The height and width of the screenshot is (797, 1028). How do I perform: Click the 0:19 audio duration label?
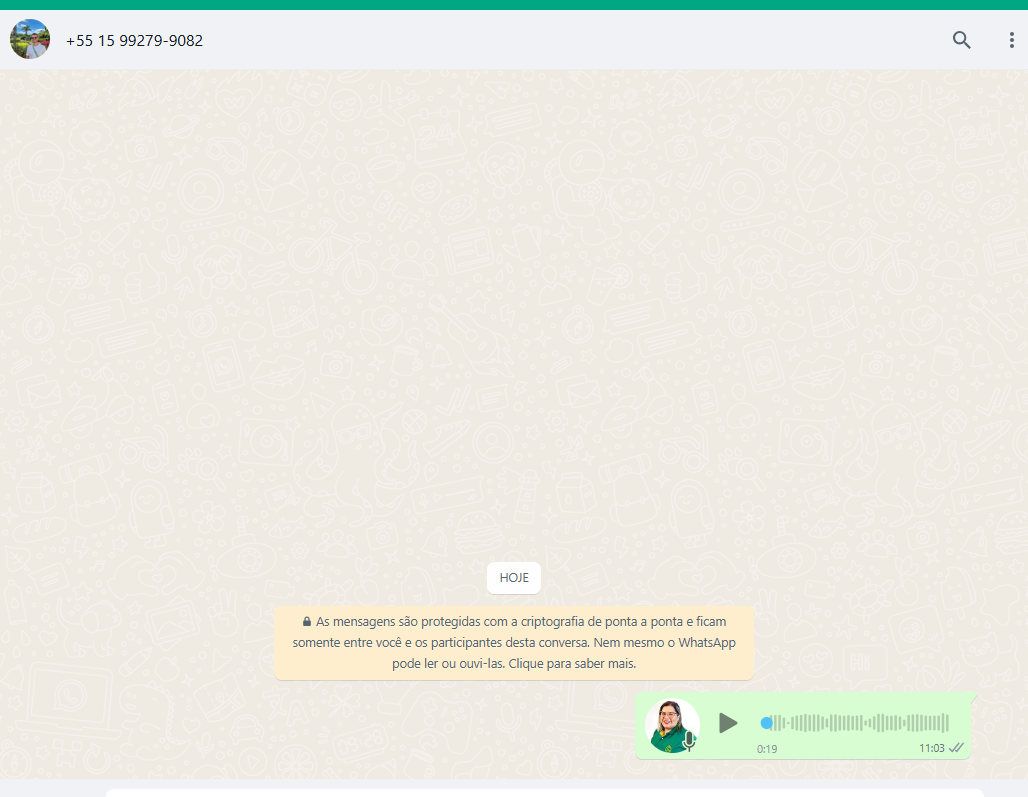767,749
